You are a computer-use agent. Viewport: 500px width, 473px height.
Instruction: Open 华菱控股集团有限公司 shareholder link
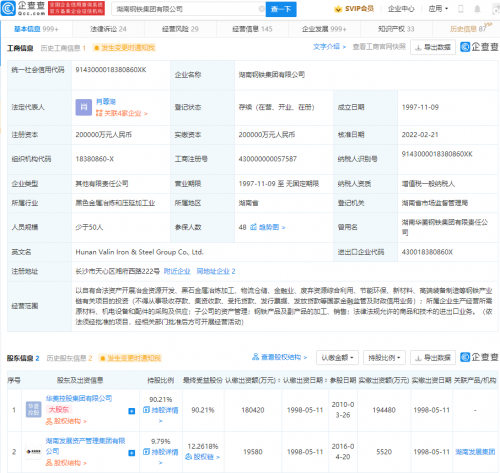(79, 398)
